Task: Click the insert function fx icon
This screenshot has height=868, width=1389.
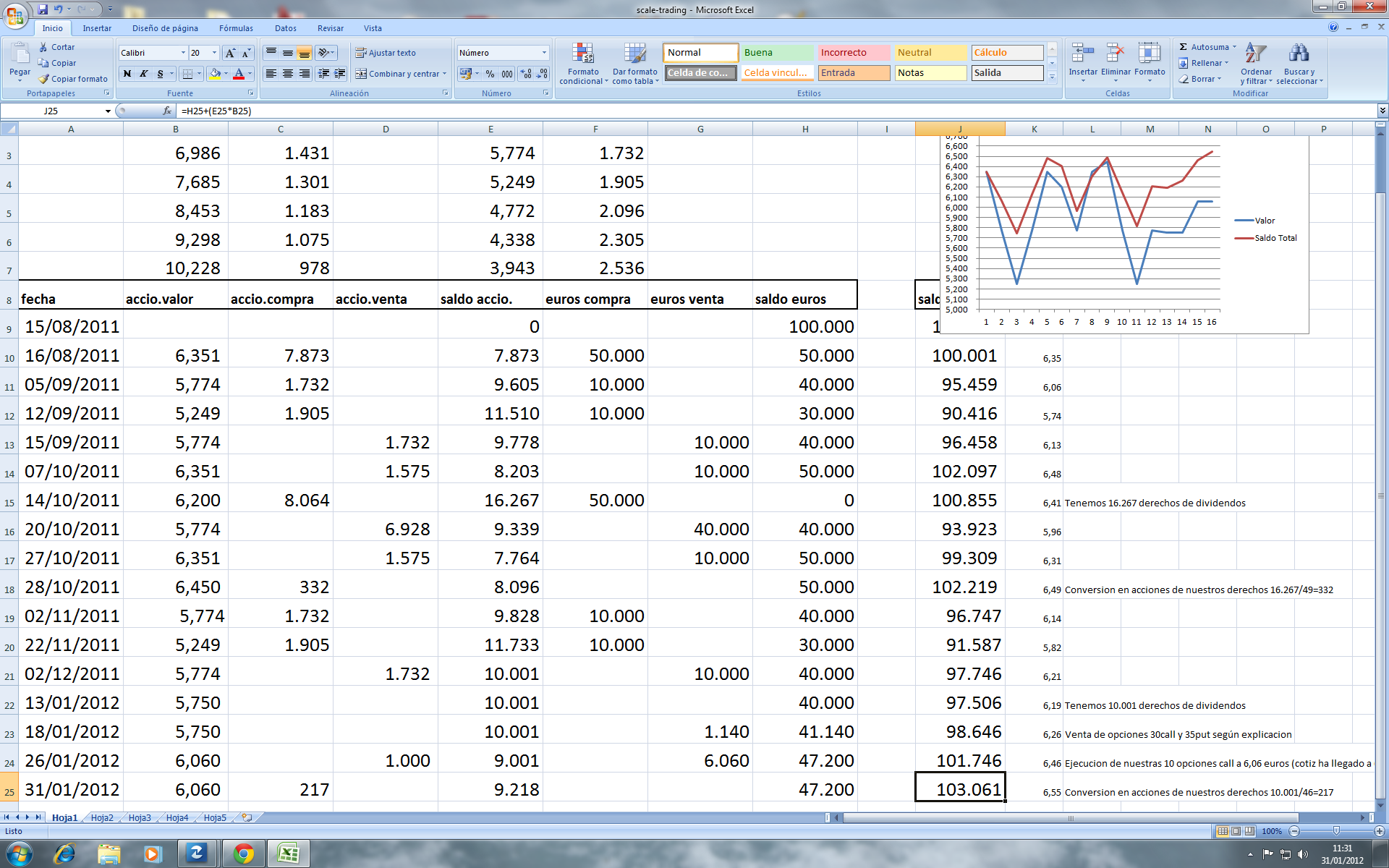Action: pyautogui.click(x=167, y=111)
